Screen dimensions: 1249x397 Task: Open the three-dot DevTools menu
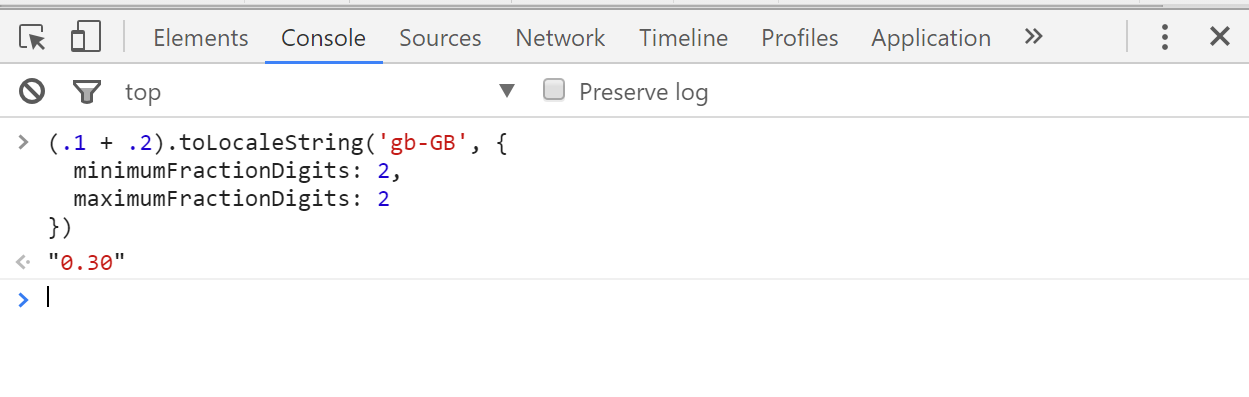point(1165,38)
